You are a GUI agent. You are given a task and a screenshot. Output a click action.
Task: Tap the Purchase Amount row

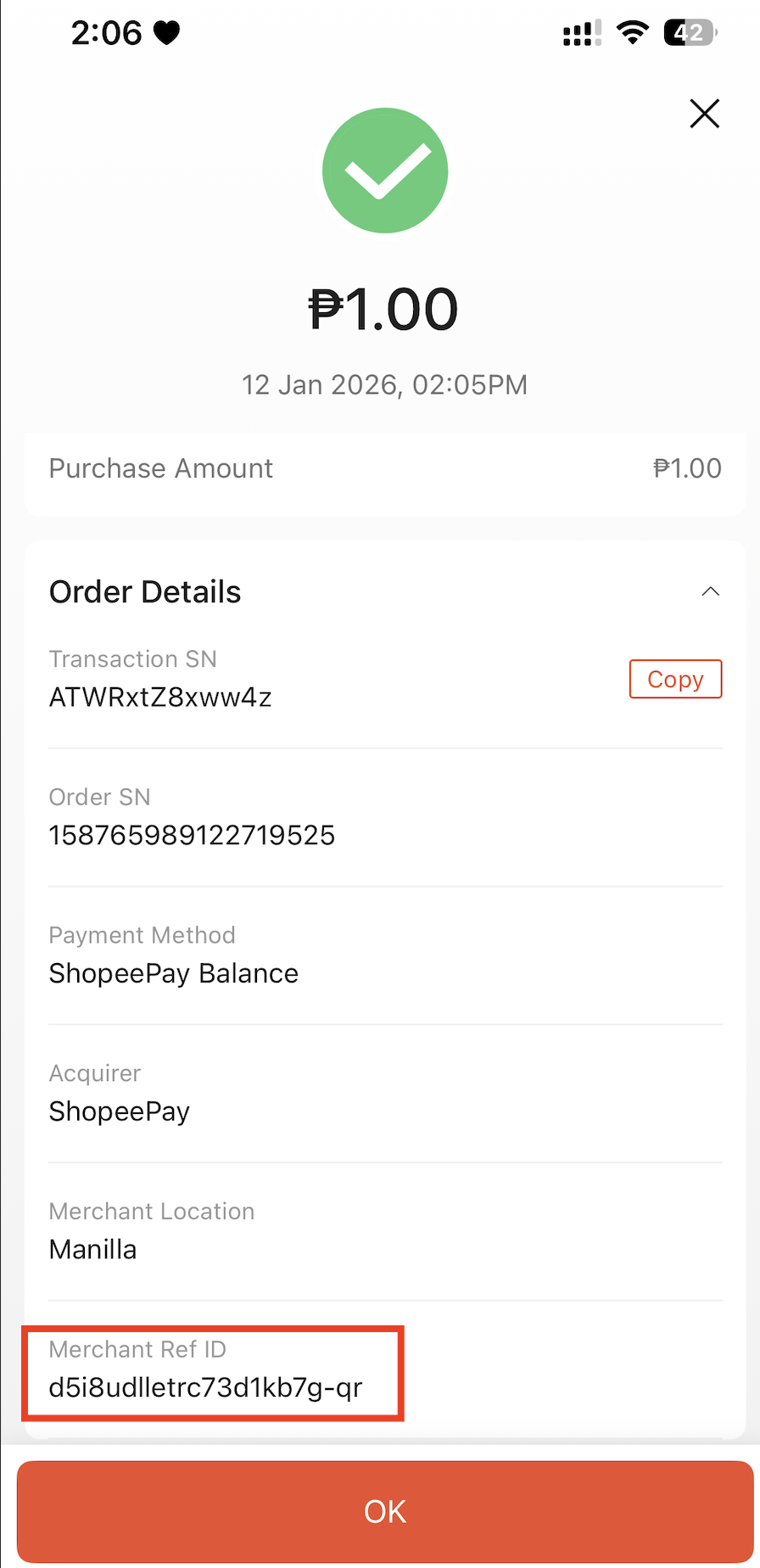point(385,468)
